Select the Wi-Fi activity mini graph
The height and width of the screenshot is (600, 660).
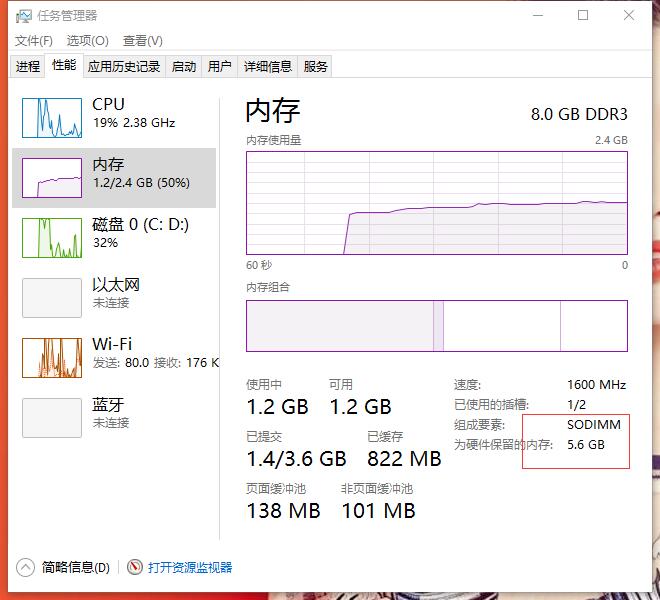pos(52,358)
